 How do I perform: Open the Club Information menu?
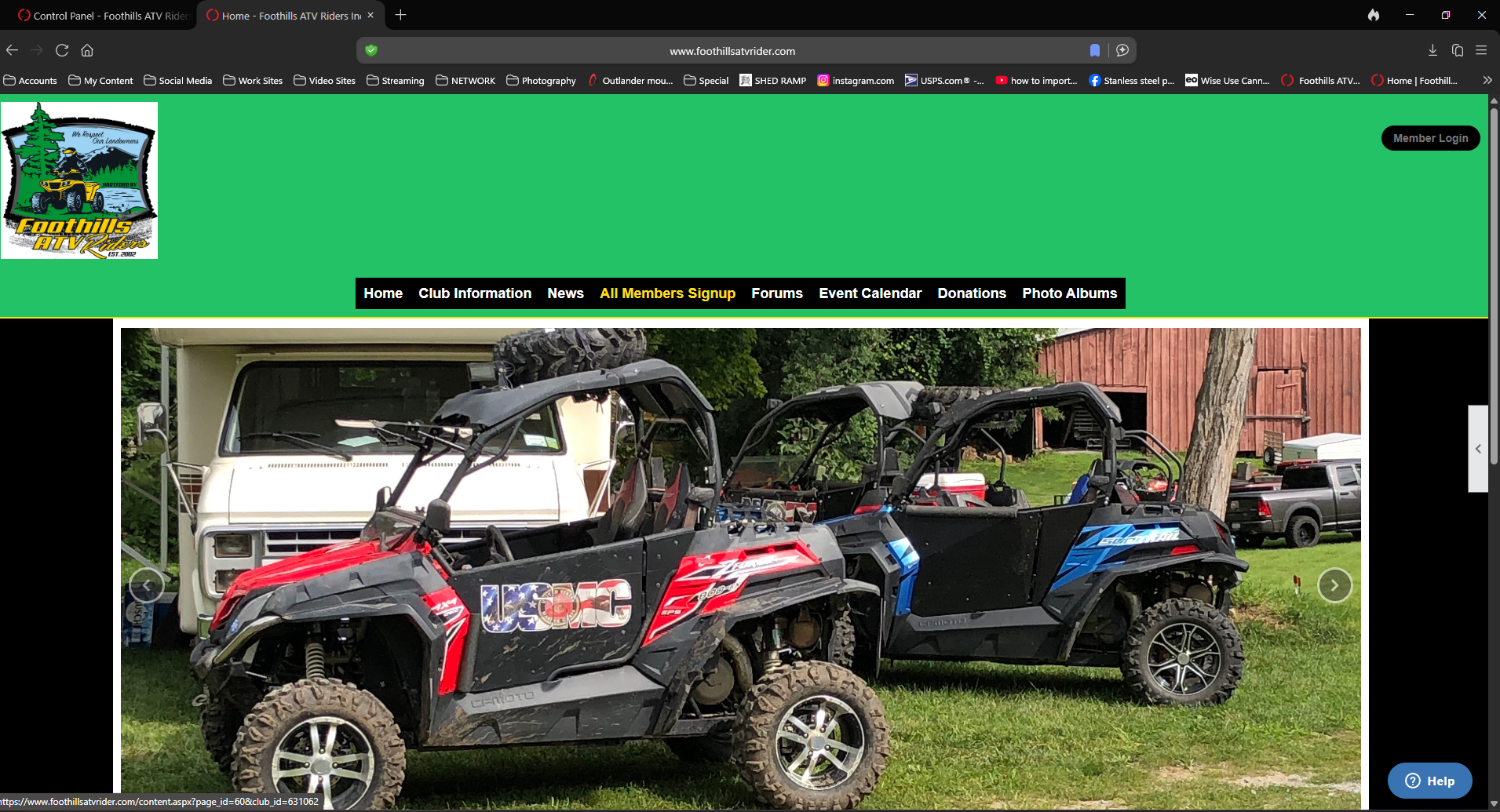coord(475,293)
